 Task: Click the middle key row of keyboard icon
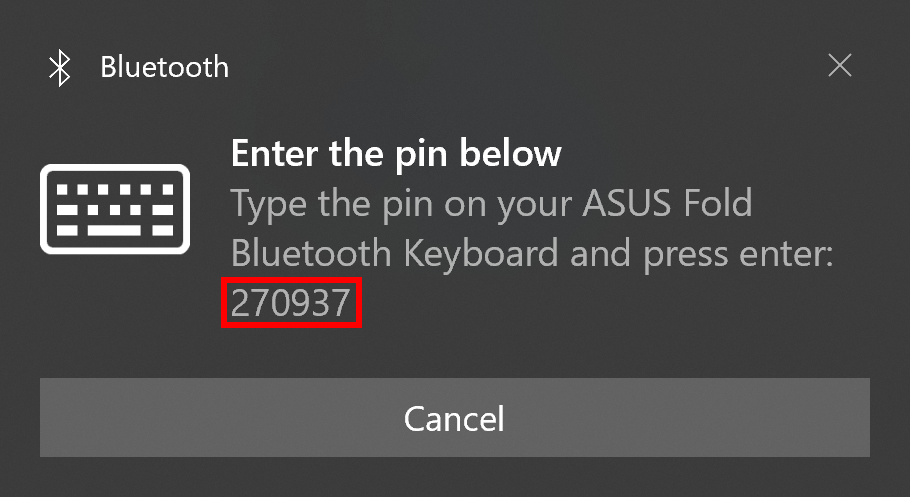click(115, 210)
